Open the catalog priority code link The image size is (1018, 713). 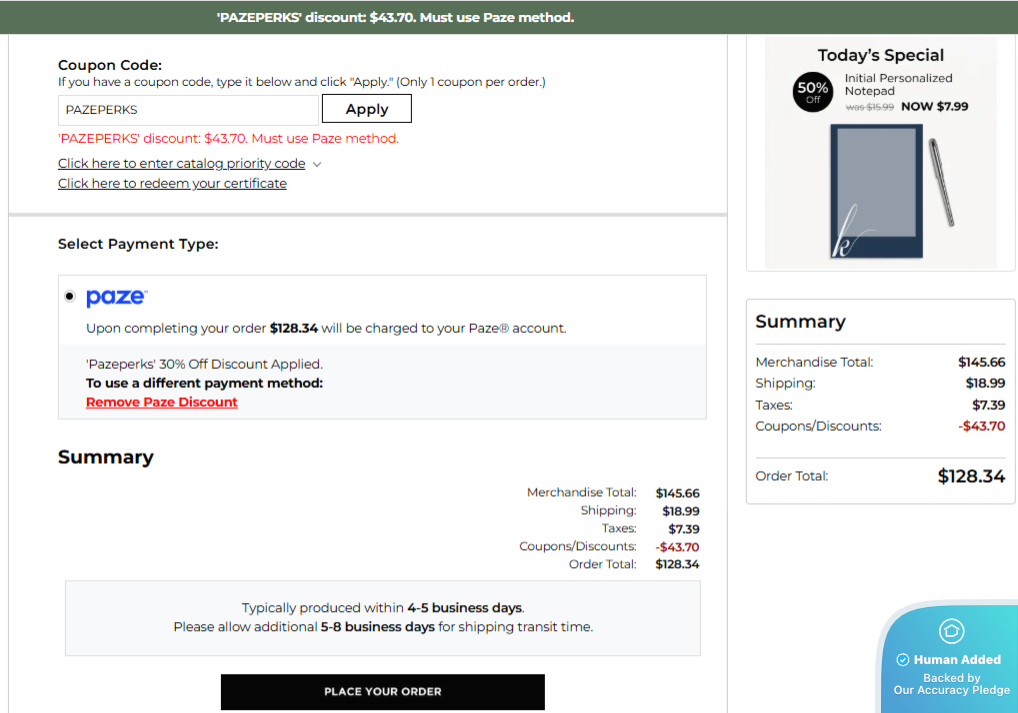point(181,163)
